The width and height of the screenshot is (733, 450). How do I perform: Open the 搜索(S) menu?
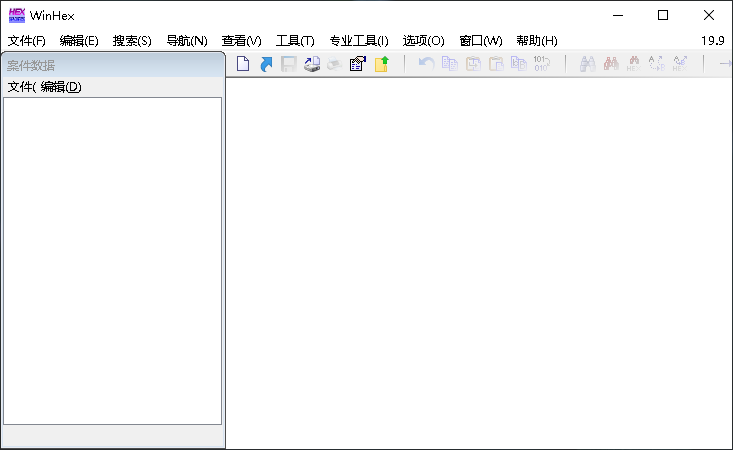[132, 41]
